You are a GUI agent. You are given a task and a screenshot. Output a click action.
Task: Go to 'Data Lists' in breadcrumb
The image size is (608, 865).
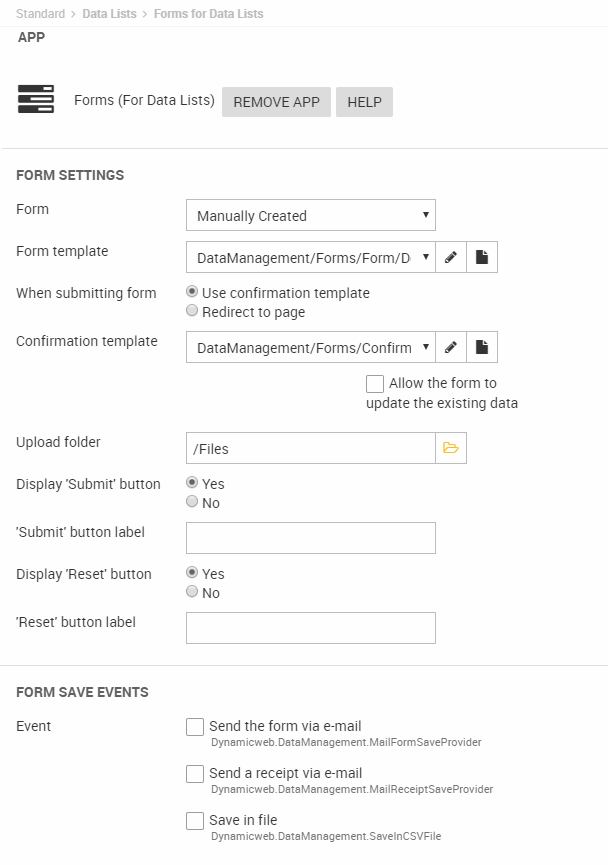[x=110, y=14]
